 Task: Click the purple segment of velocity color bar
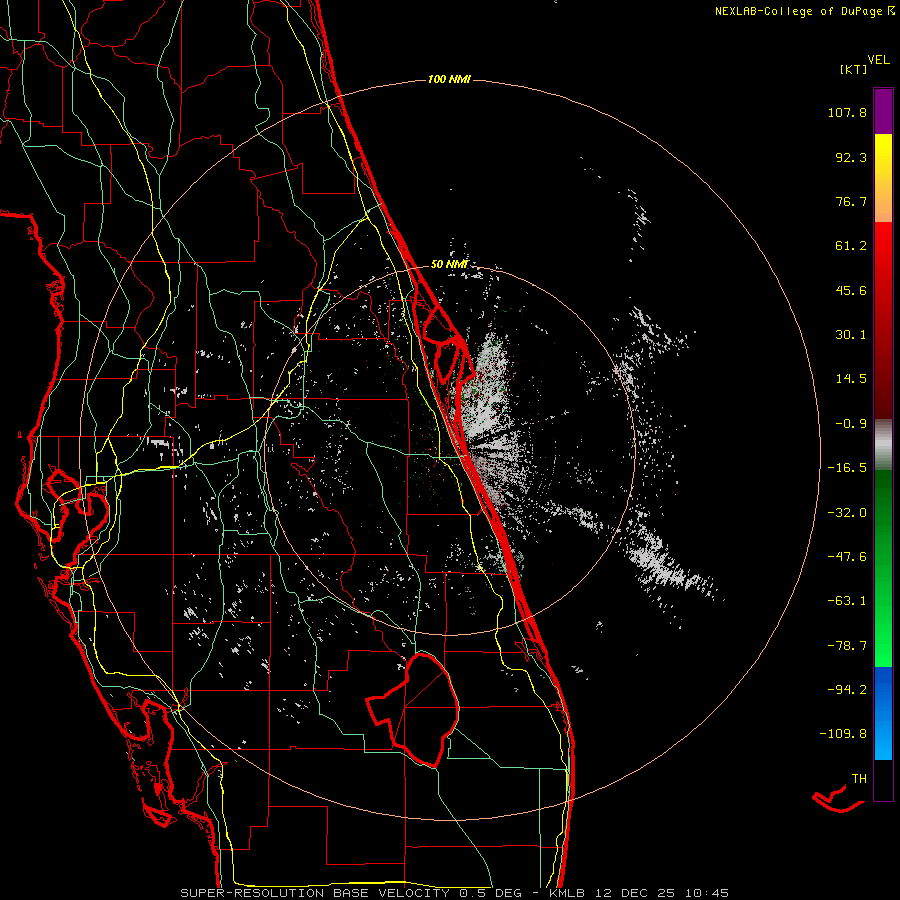(x=883, y=111)
